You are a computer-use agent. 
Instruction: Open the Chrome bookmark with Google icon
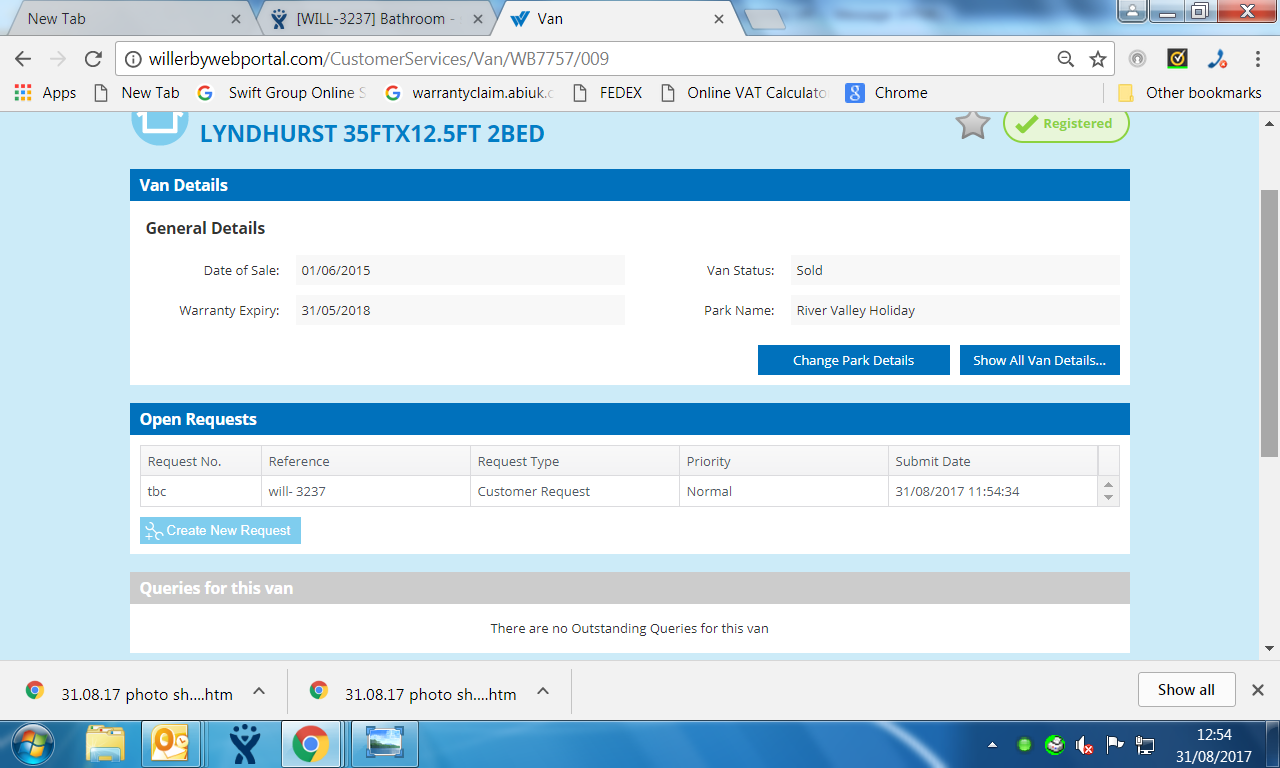click(x=887, y=93)
